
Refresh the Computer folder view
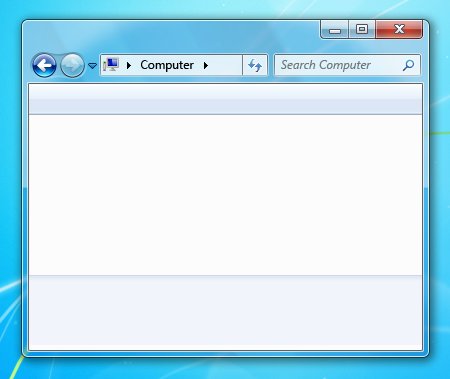255,65
